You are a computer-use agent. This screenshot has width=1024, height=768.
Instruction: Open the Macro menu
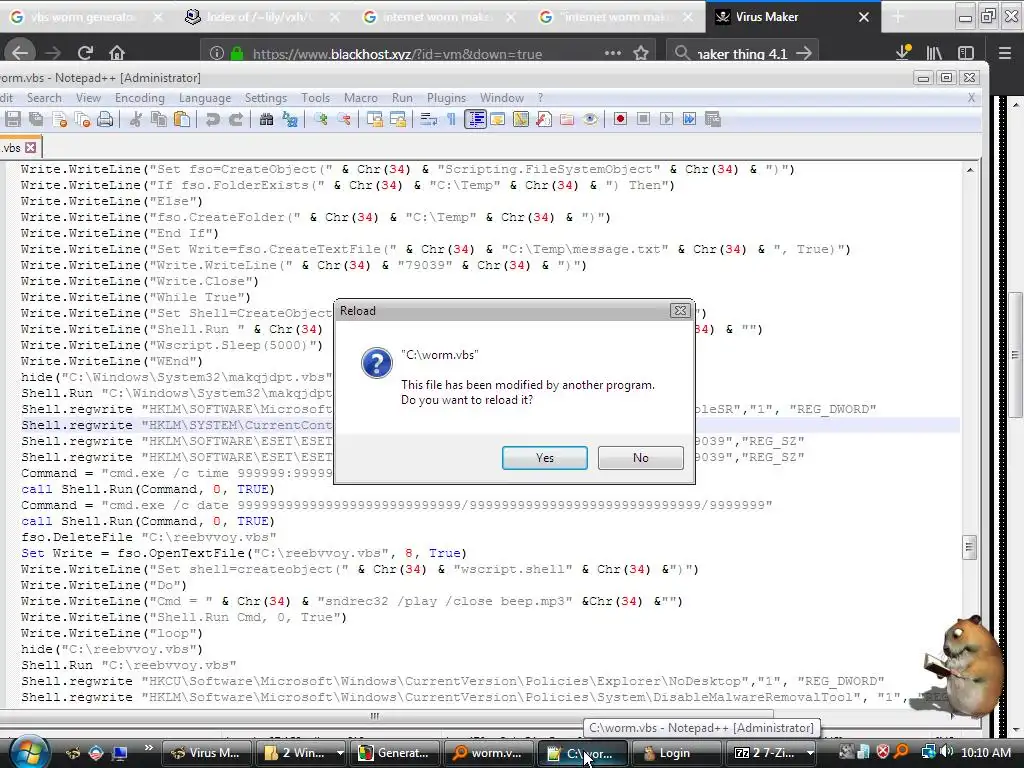pyautogui.click(x=360, y=98)
